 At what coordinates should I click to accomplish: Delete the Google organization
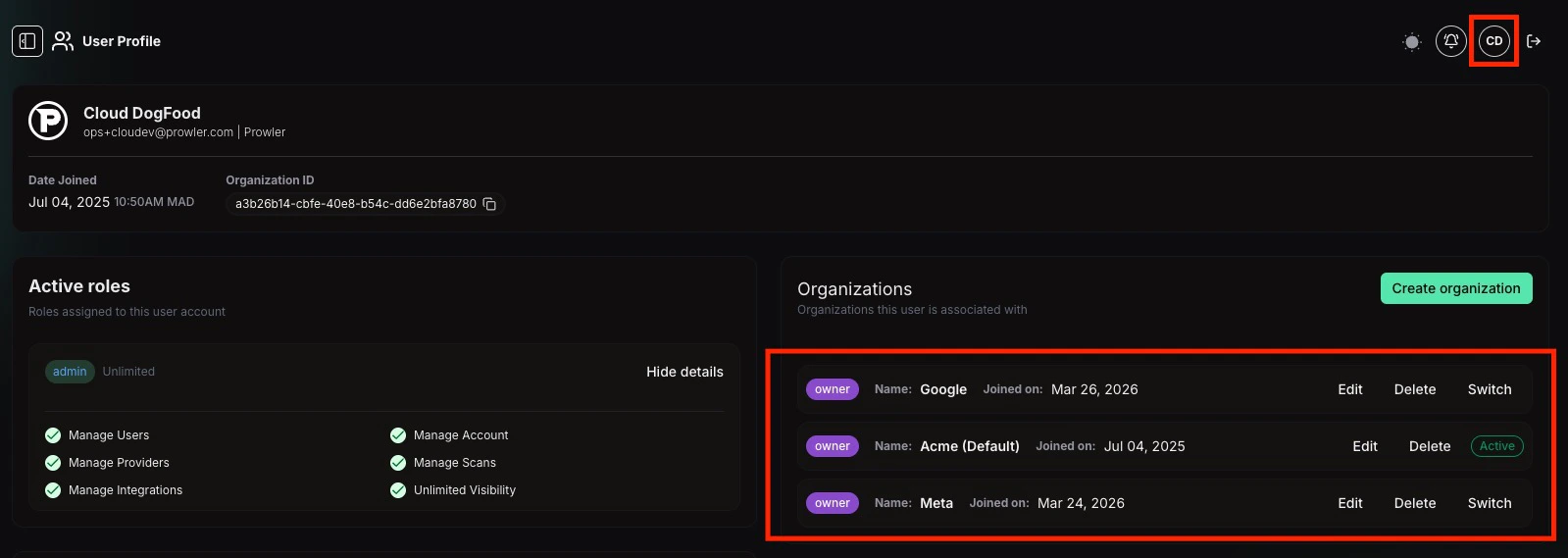pos(1415,389)
